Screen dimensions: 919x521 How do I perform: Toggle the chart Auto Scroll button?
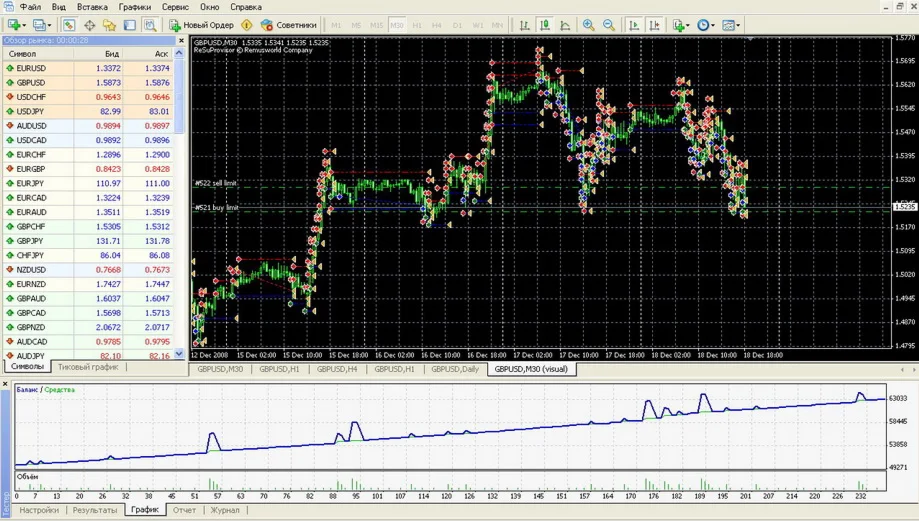pyautogui.click(x=633, y=25)
